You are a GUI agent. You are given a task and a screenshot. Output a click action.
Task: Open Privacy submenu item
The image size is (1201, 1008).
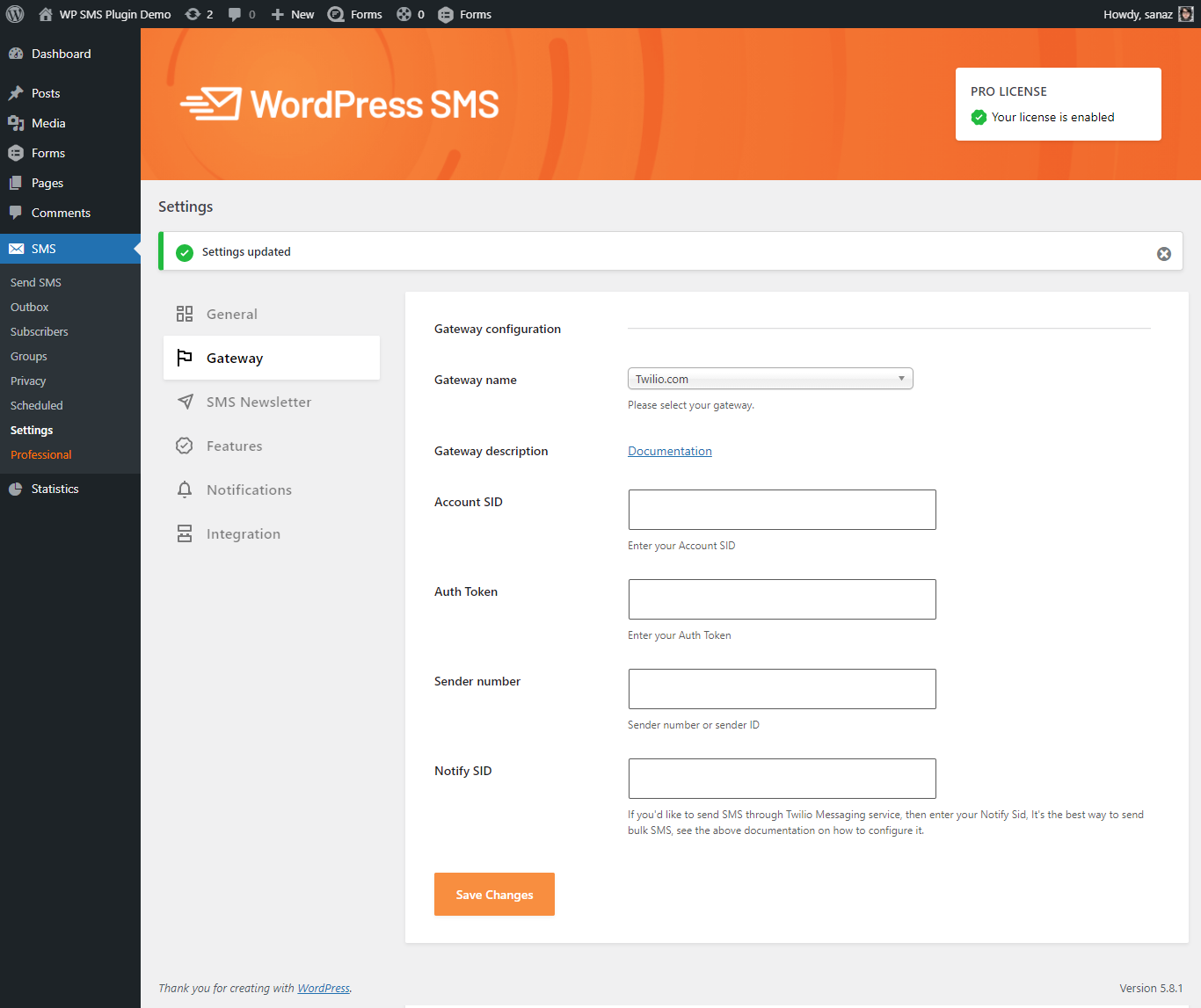[28, 381]
